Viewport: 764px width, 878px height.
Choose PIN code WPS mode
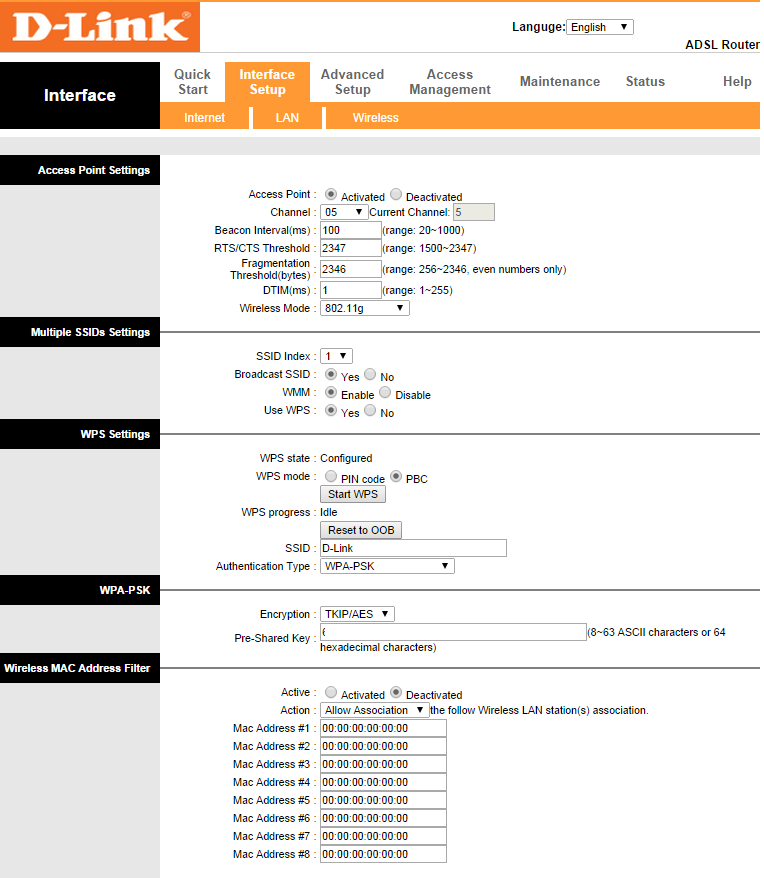[331, 477]
